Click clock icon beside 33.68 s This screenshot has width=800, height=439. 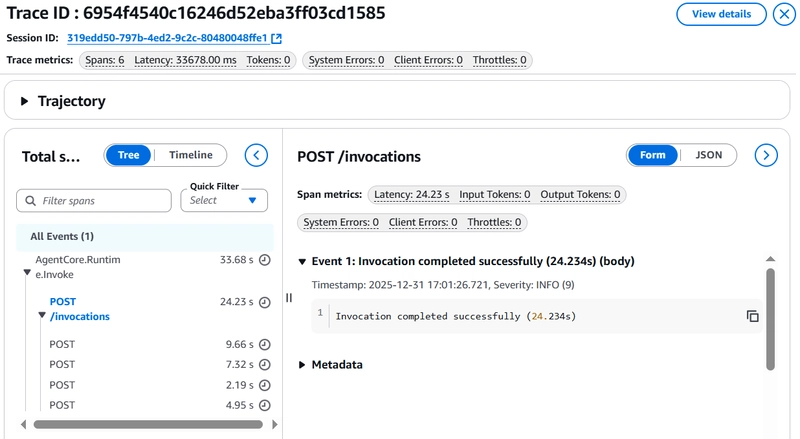tap(265, 260)
